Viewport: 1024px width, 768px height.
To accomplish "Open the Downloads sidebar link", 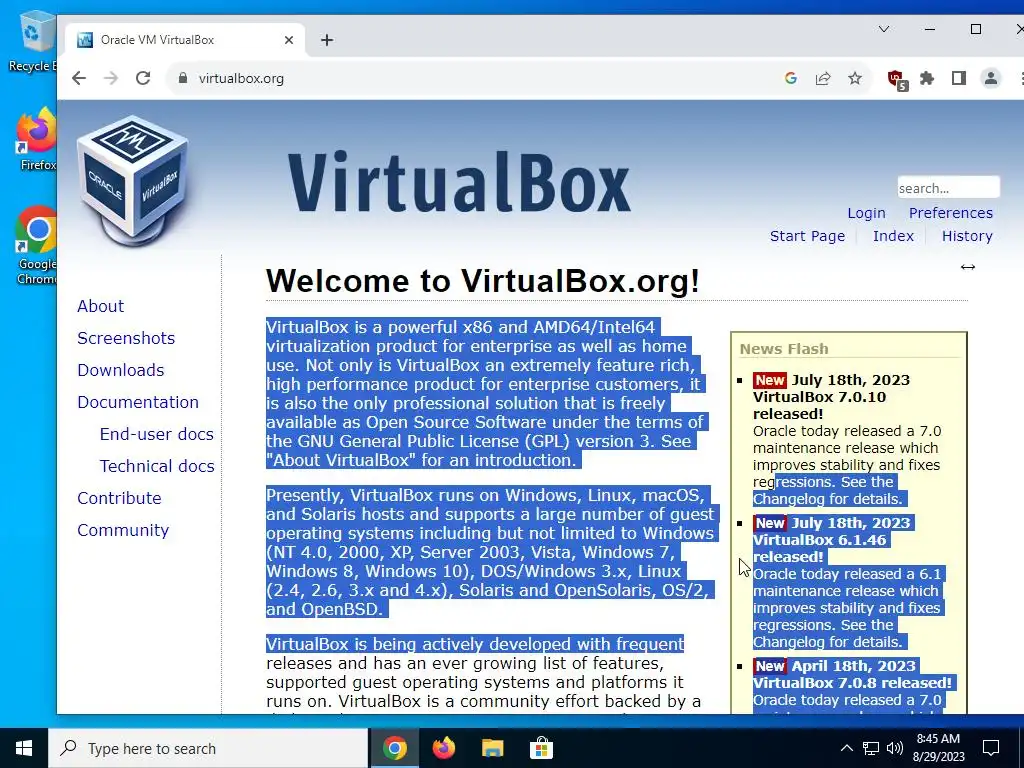I will [x=121, y=370].
